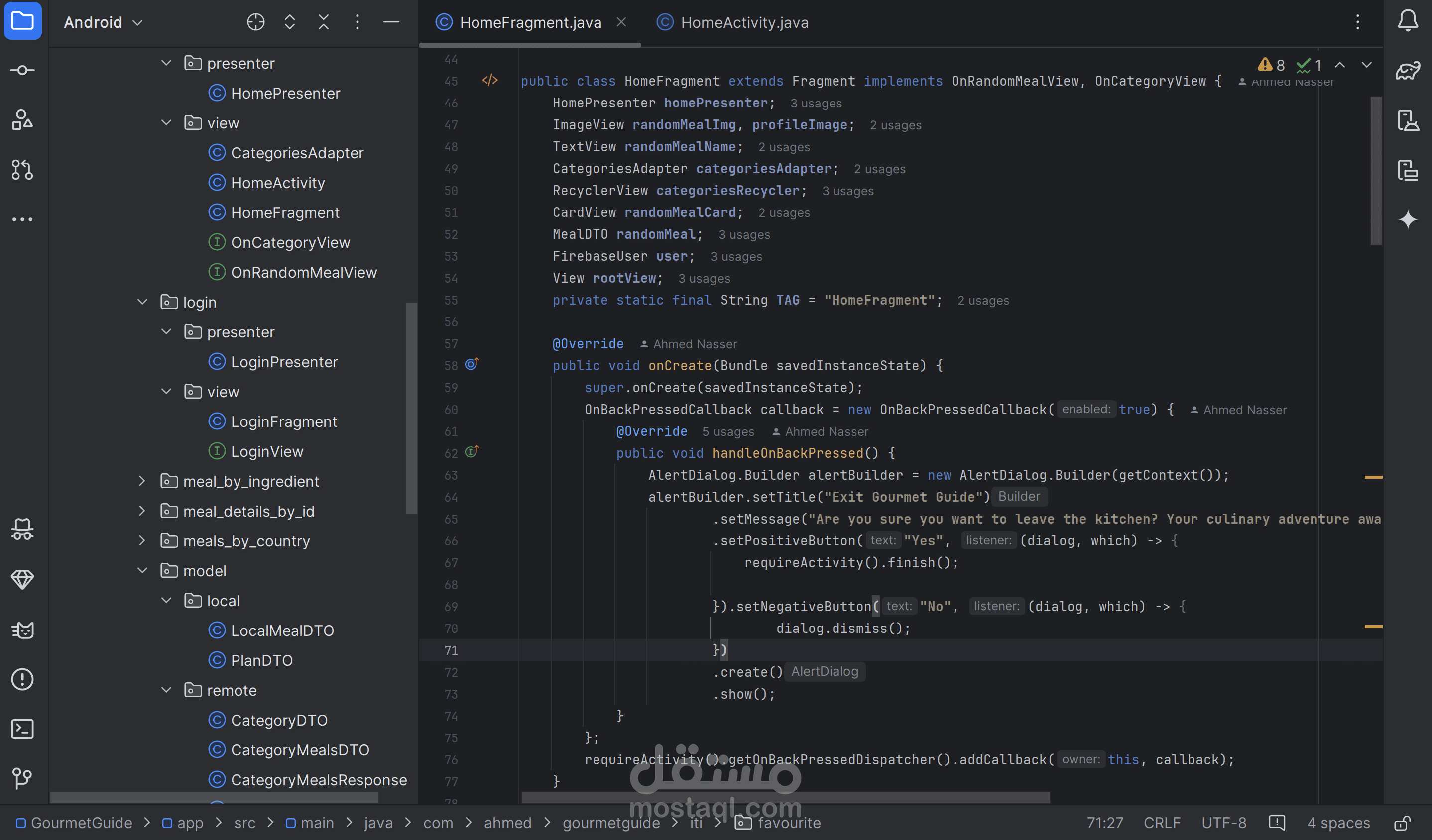Image resolution: width=1432 pixels, height=840 pixels.
Task: Click the Logcat cat icon
Action: pyautogui.click(x=22, y=630)
